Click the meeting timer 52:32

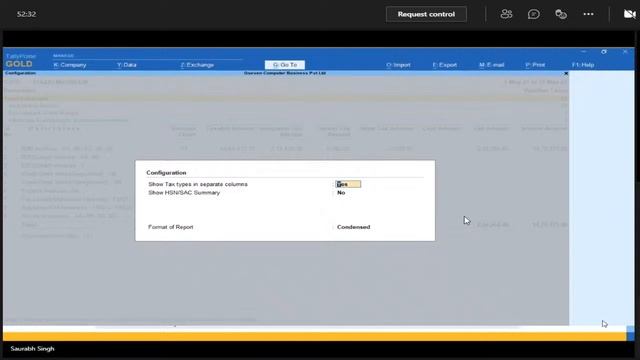click(x=27, y=14)
